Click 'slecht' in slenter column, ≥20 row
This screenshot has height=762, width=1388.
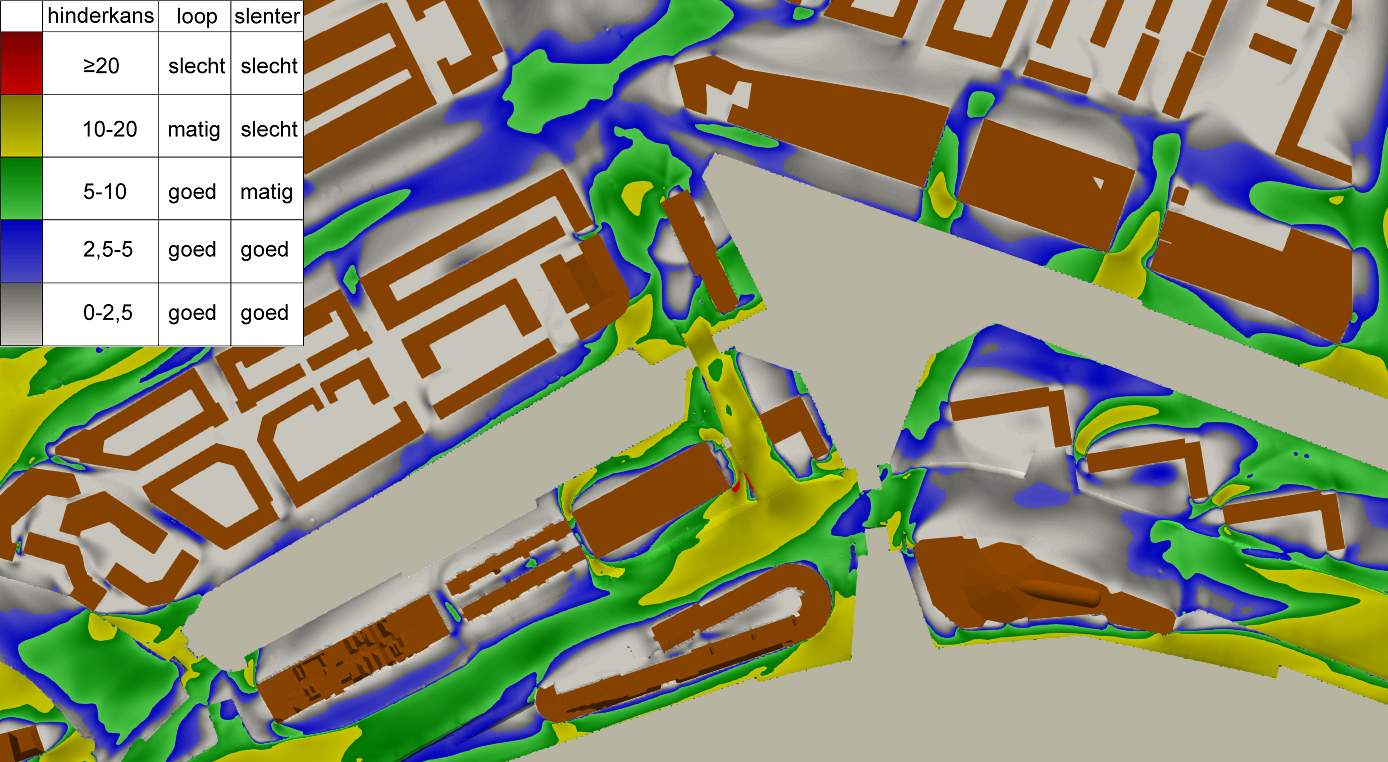[268, 66]
